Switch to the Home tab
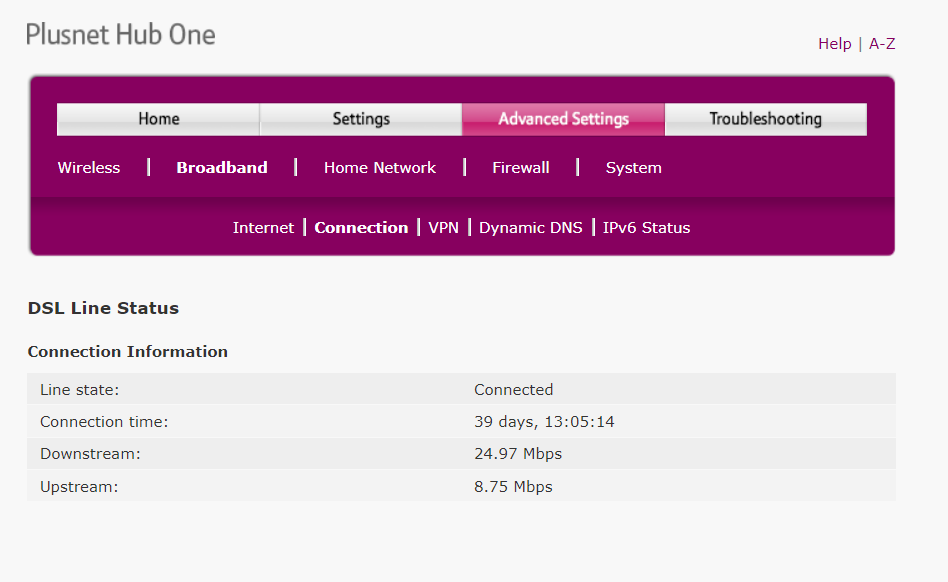This screenshot has width=948, height=582. click(158, 119)
